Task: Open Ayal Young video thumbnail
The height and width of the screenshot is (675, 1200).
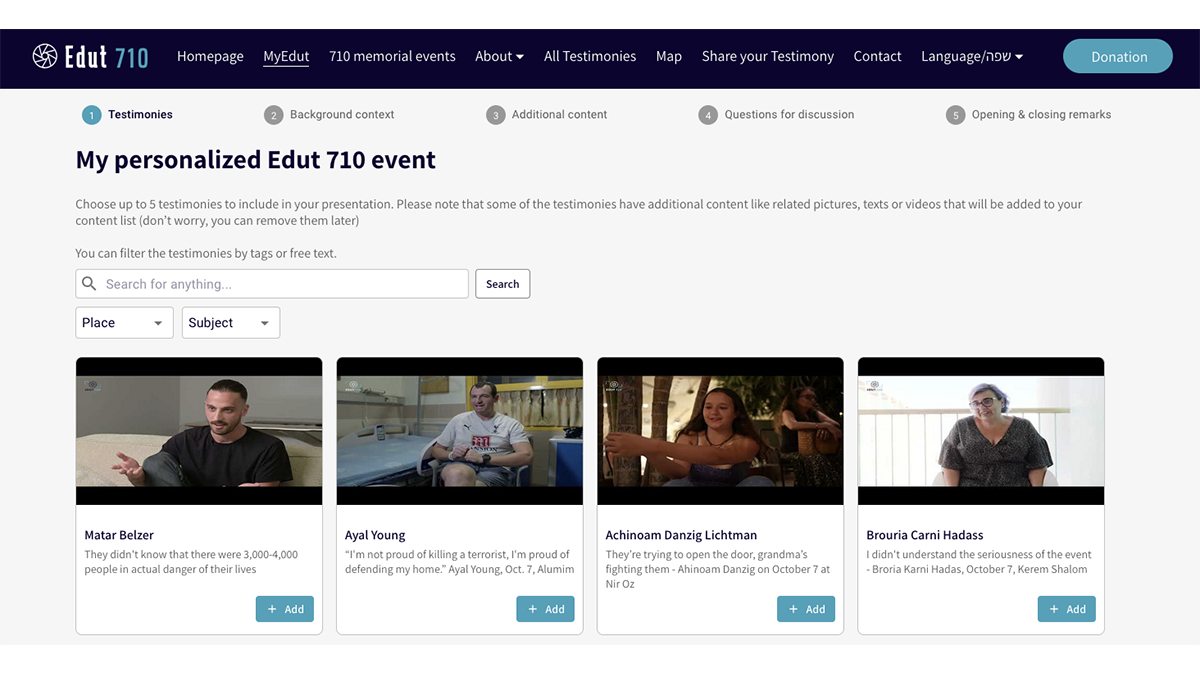Action: [x=460, y=431]
